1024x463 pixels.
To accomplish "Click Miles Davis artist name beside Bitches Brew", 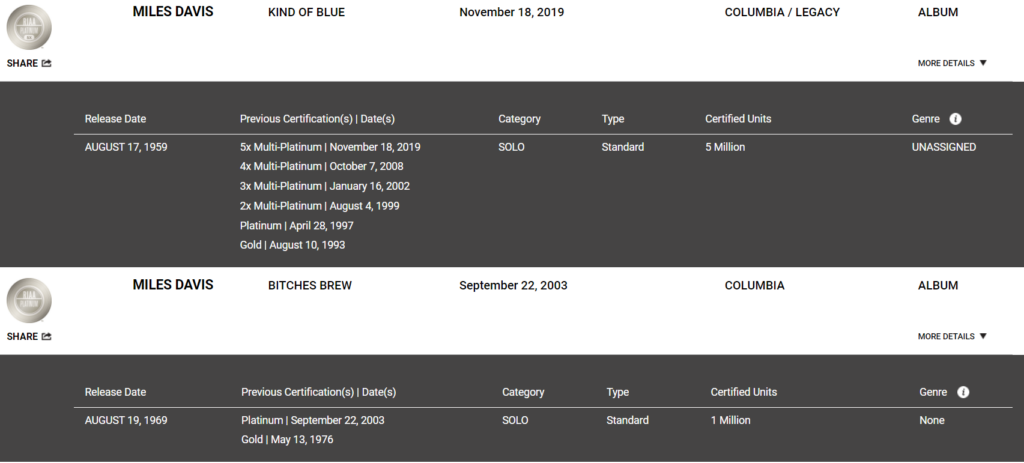I will [173, 285].
